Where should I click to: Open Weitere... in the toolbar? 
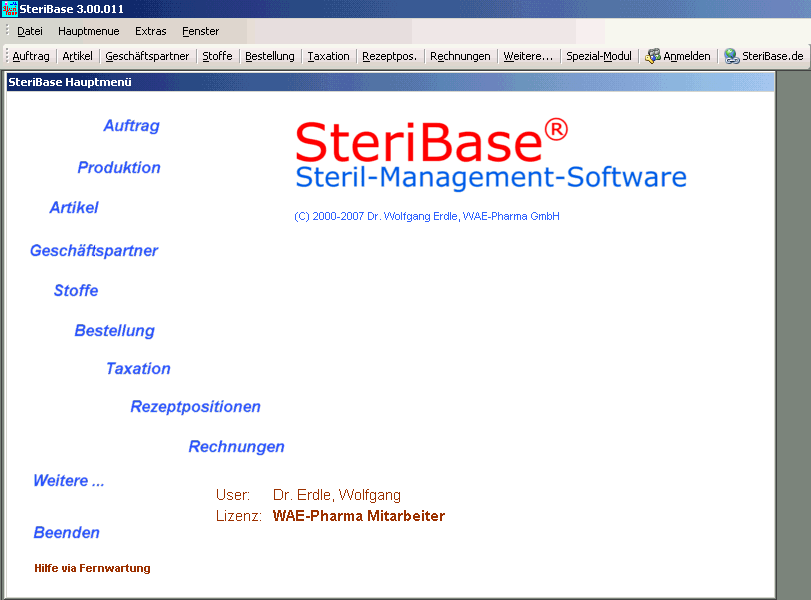click(x=528, y=56)
